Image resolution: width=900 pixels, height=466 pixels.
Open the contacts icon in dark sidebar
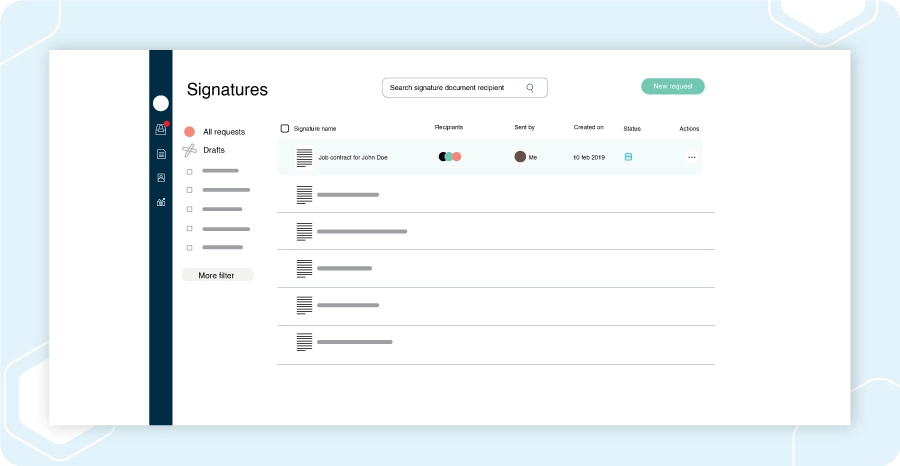click(161, 178)
